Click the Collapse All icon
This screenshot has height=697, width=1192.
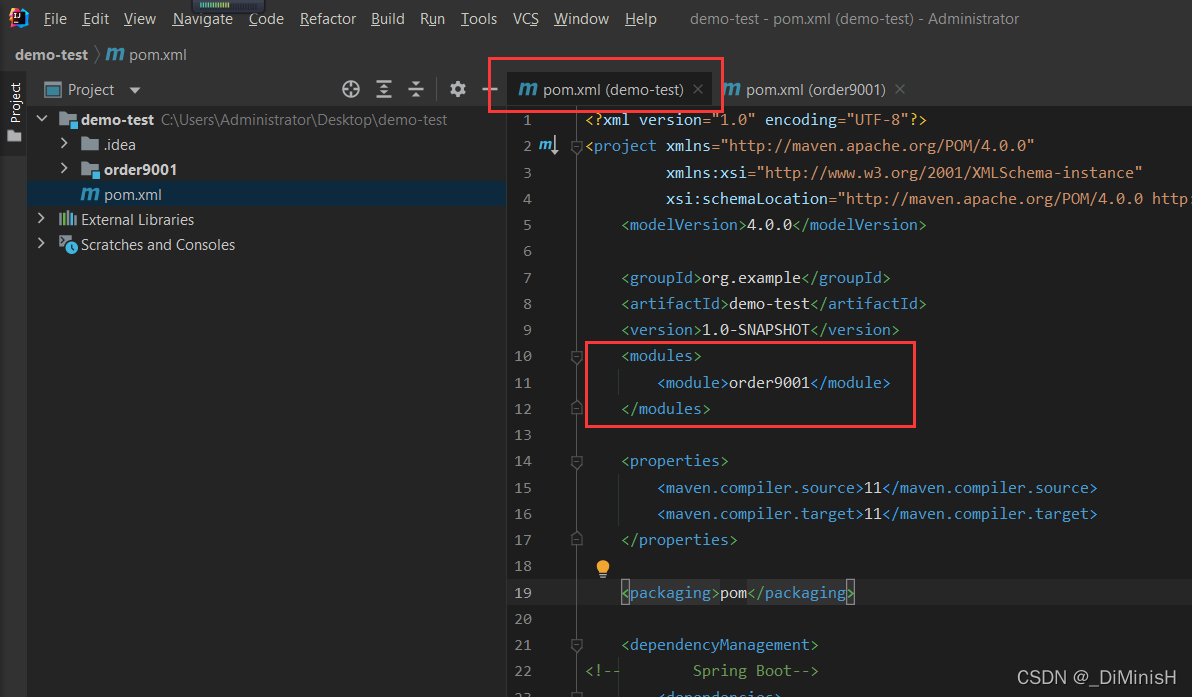point(416,90)
